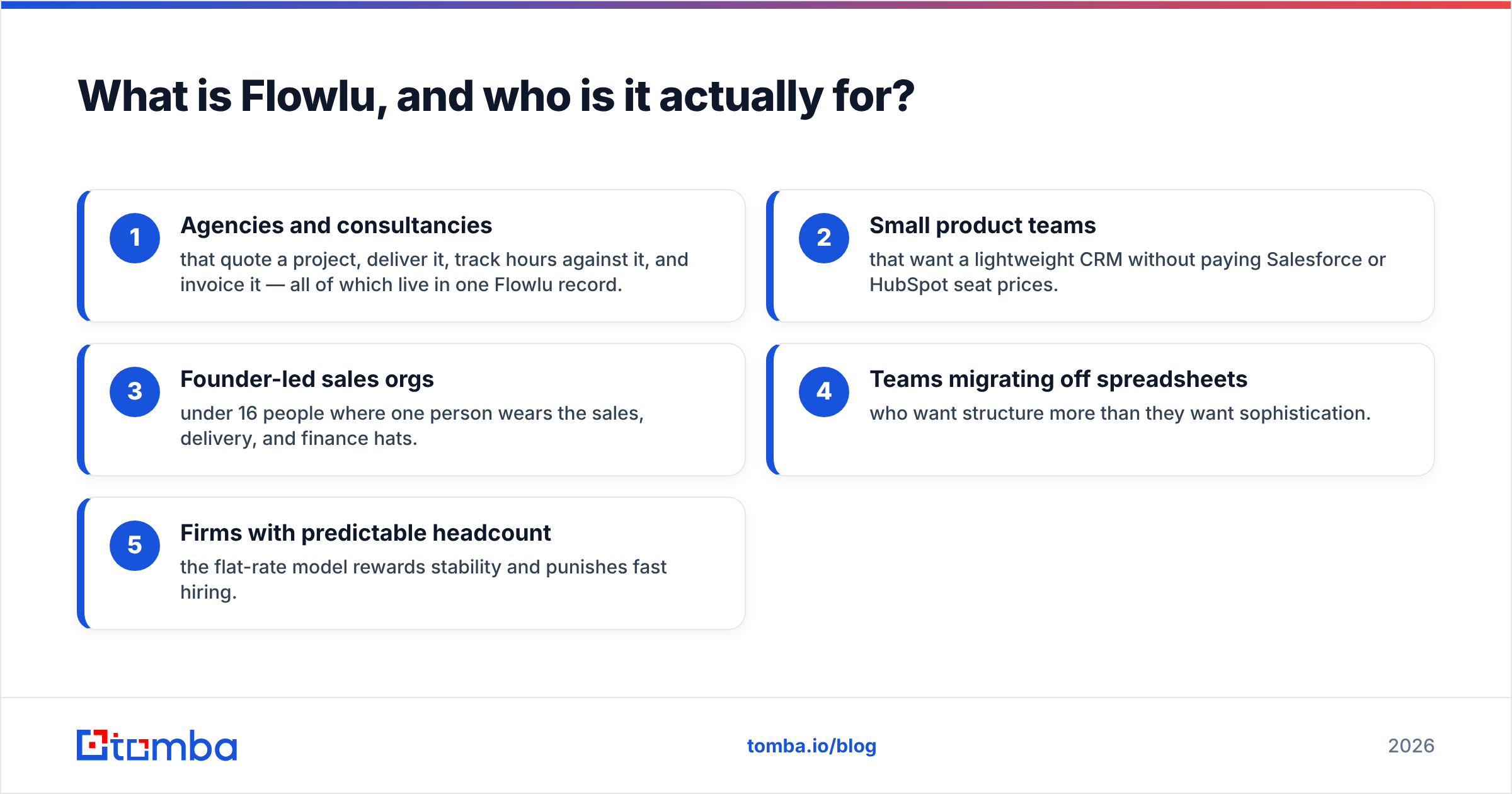Click the 2026 year label

pos(1411,746)
